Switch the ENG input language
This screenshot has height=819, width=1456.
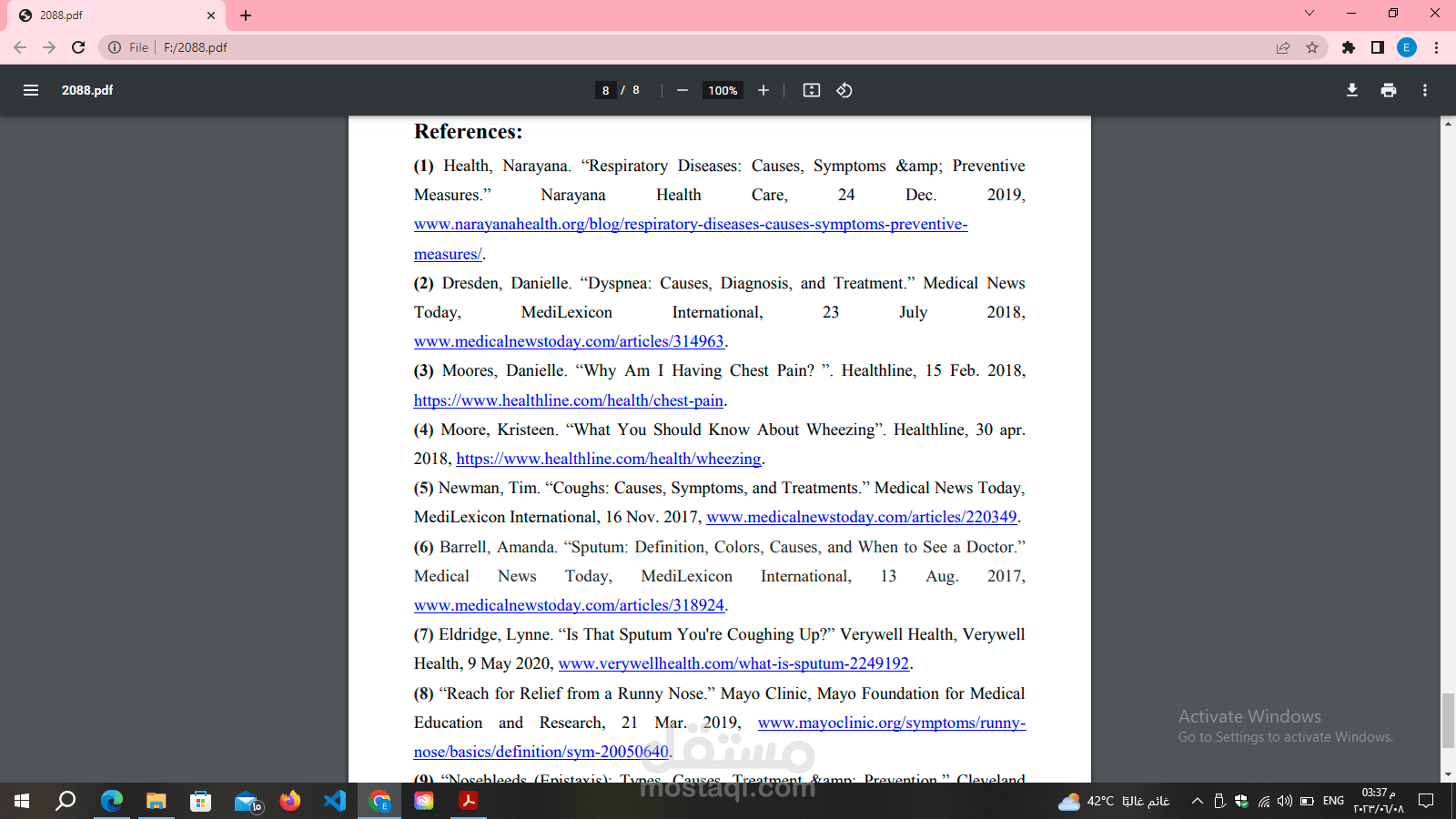[1333, 801]
